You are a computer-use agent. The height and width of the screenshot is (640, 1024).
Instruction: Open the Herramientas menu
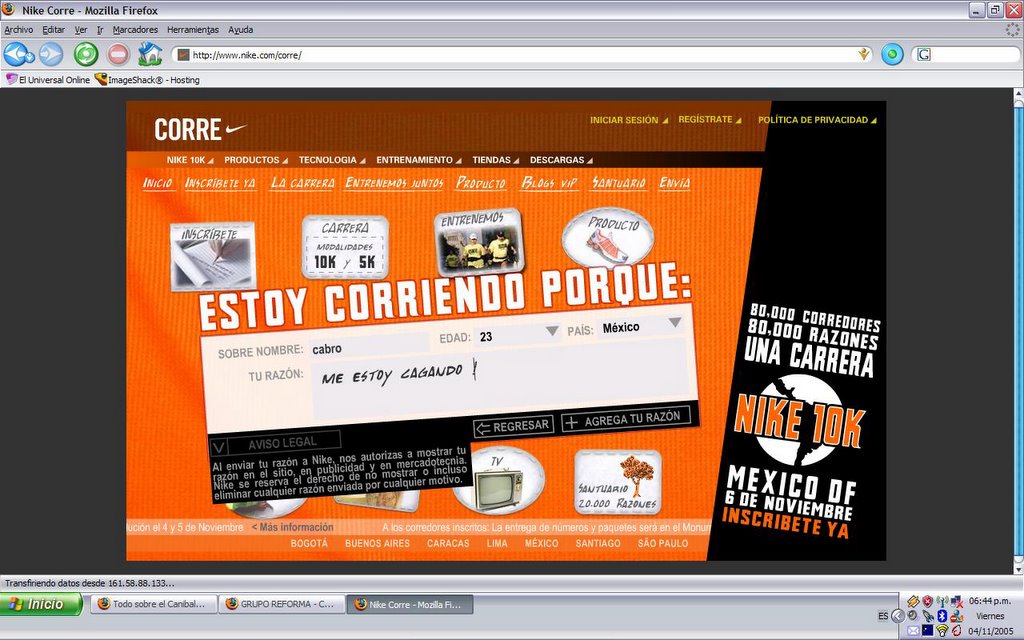click(x=193, y=29)
